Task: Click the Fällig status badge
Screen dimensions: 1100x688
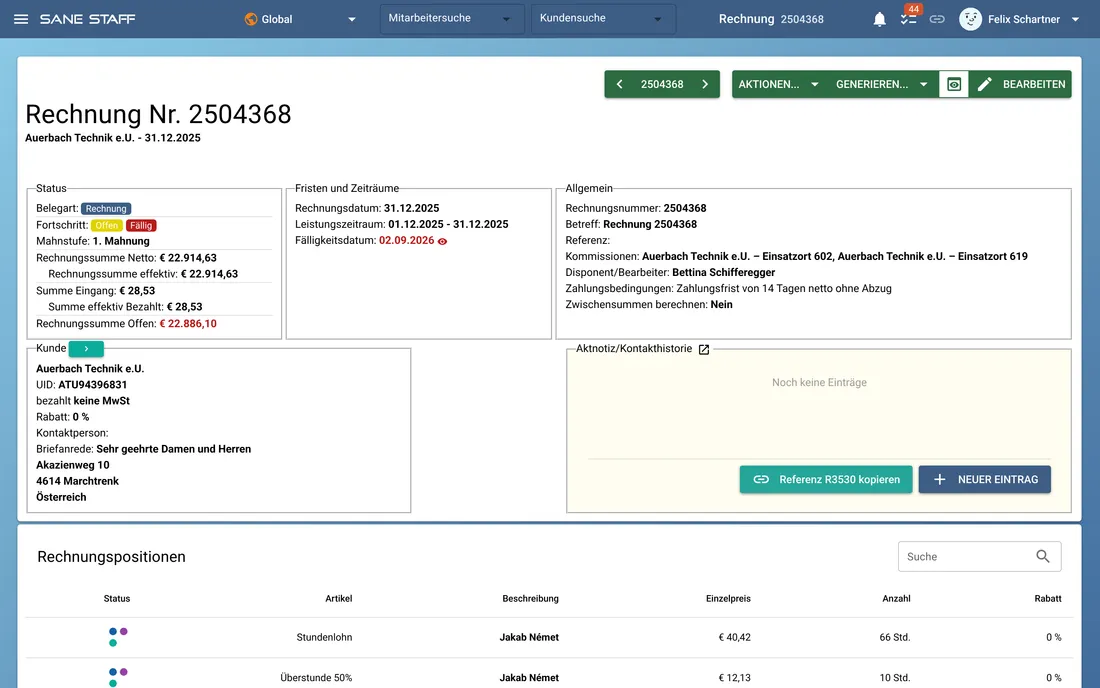Action: click(141, 225)
